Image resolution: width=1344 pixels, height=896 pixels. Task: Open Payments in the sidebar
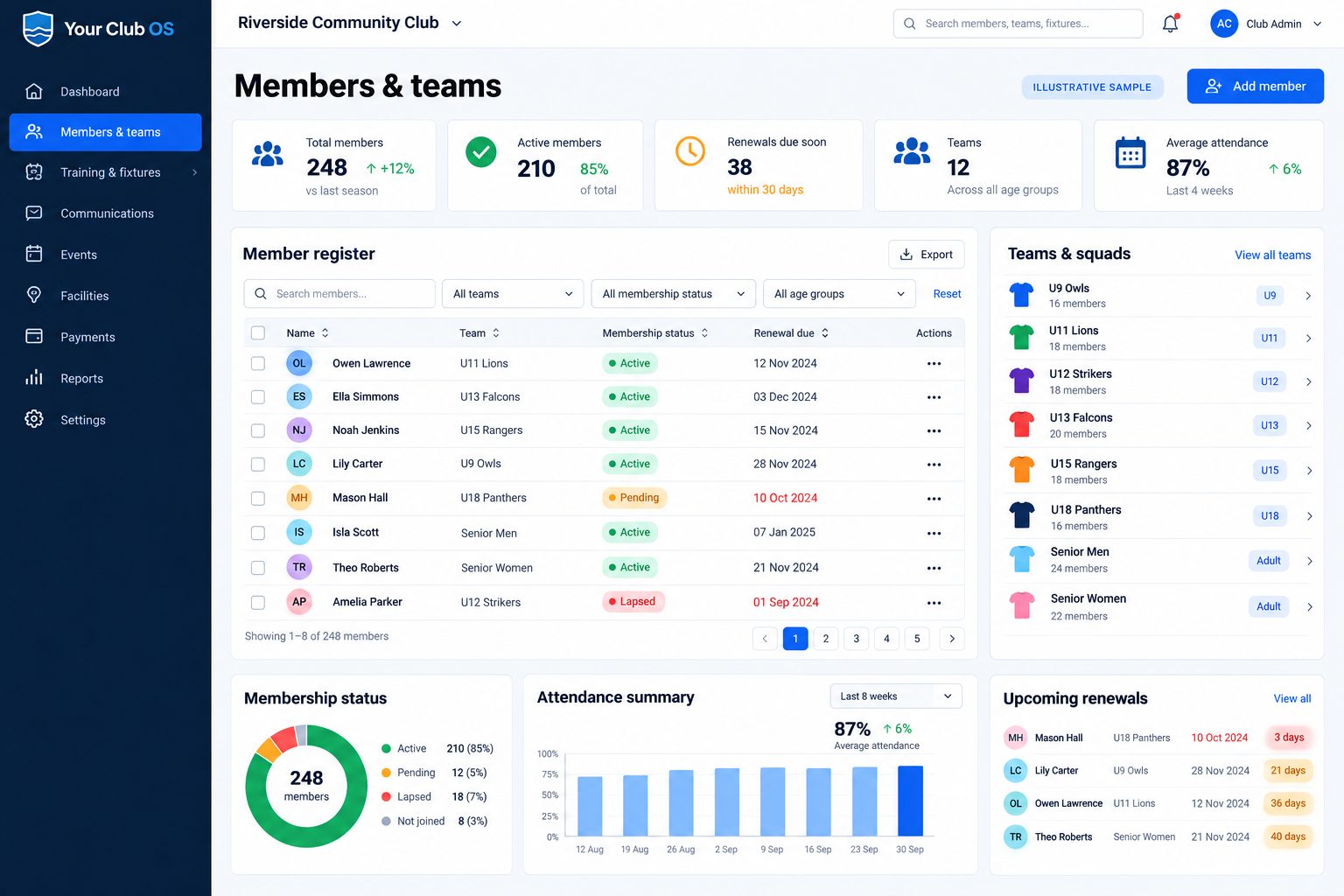105,337
